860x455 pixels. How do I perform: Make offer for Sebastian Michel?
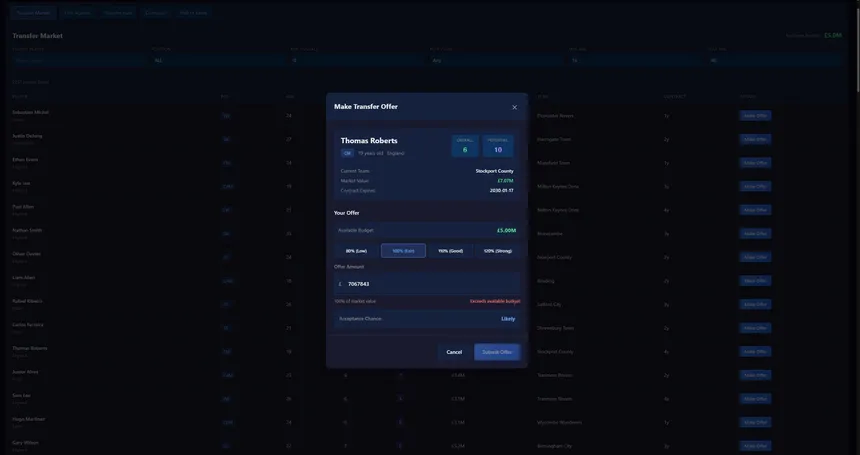755,116
